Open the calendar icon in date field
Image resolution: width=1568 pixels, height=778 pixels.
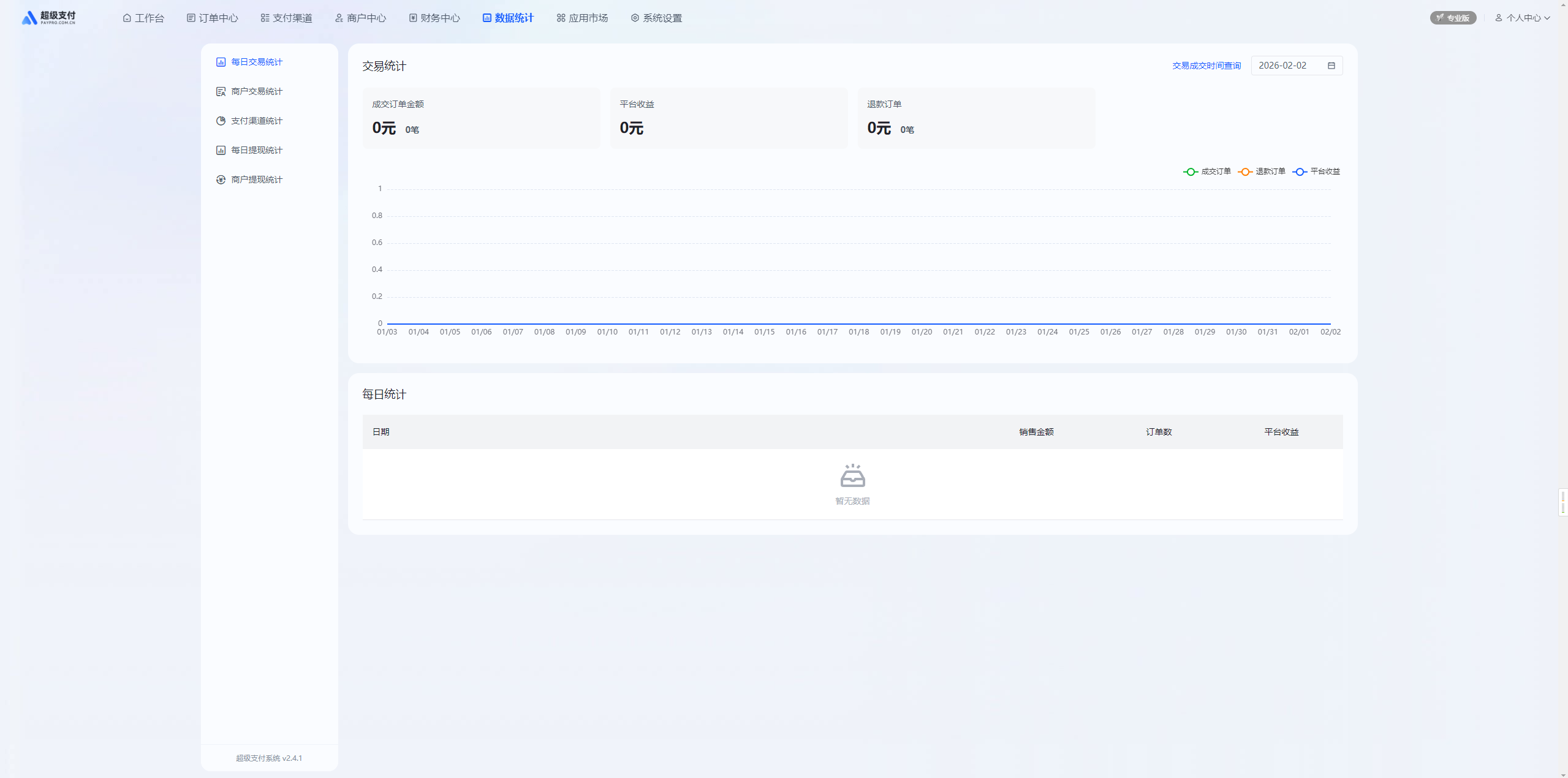point(1331,66)
